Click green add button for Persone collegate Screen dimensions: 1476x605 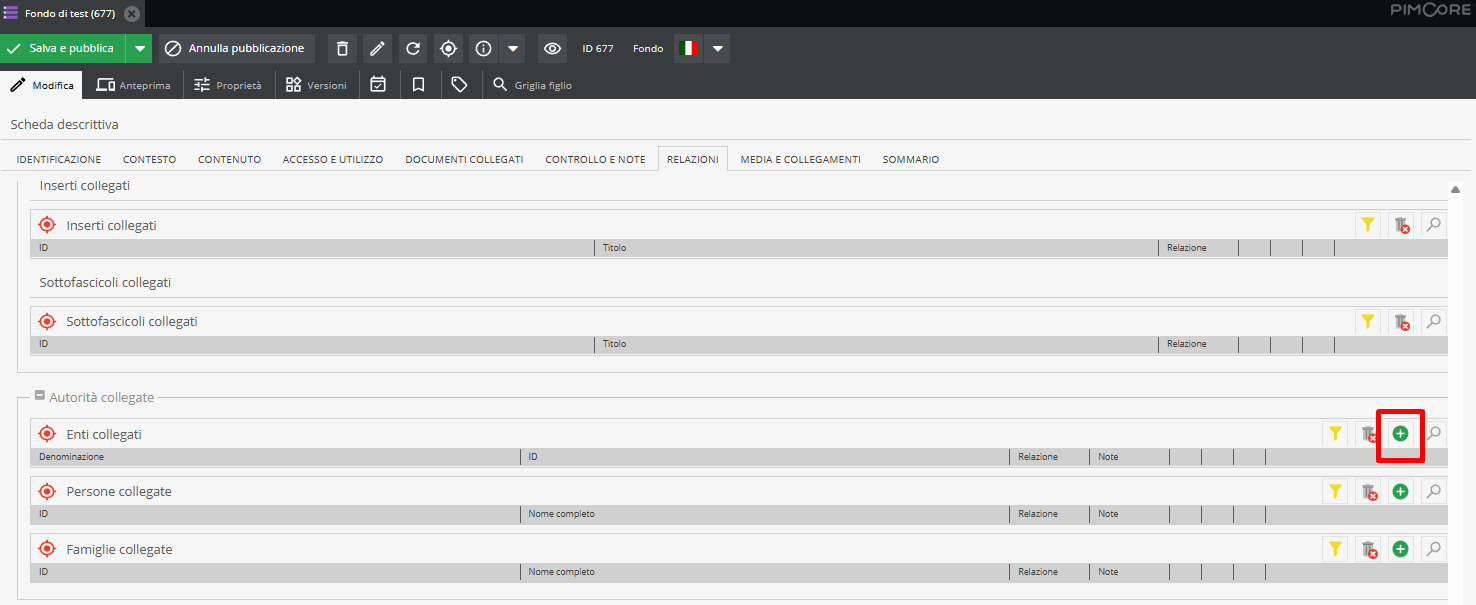click(1400, 492)
